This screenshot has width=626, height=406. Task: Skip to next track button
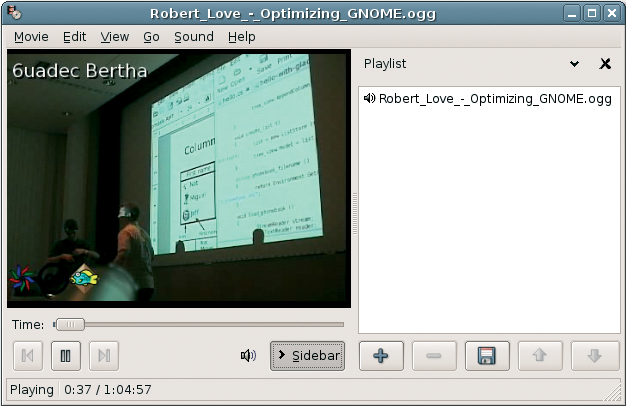104,356
